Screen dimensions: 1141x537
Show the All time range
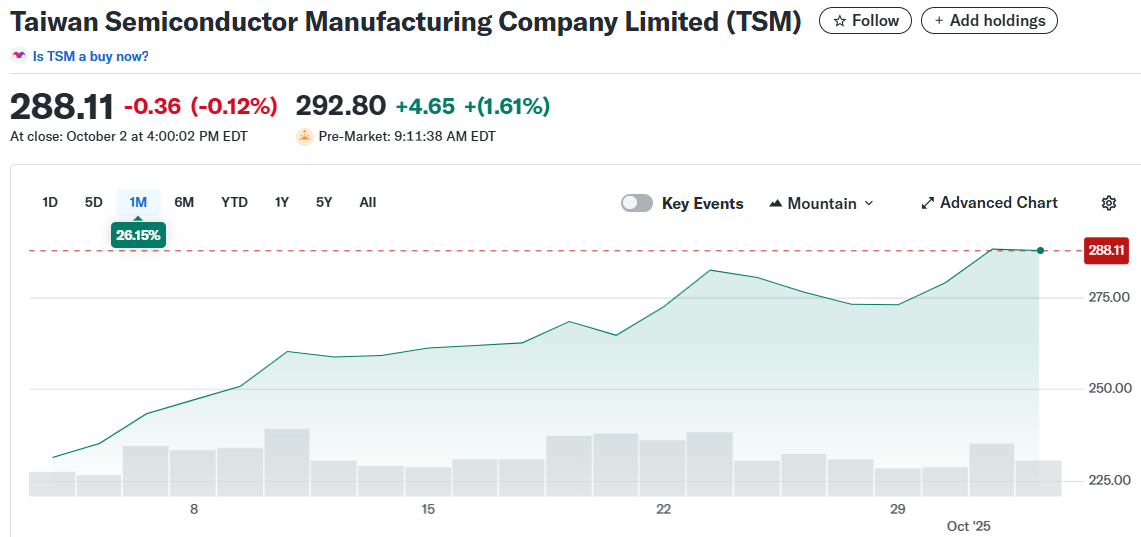[367, 202]
